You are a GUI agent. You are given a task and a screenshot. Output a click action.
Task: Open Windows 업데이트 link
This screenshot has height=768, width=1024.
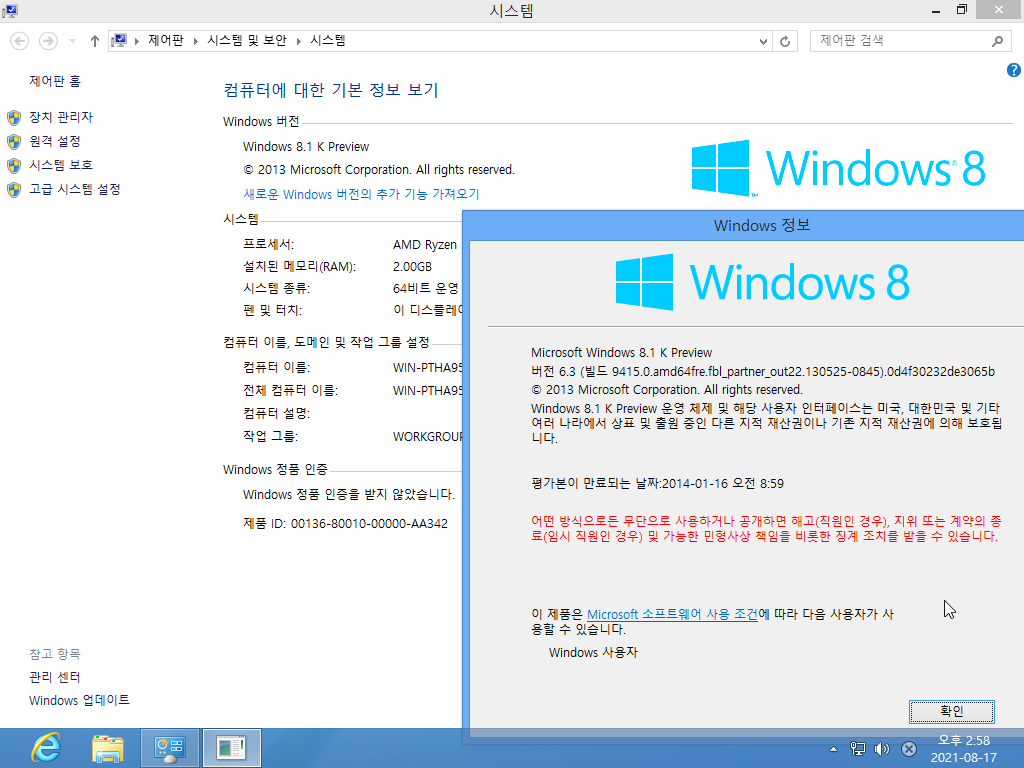click(79, 700)
